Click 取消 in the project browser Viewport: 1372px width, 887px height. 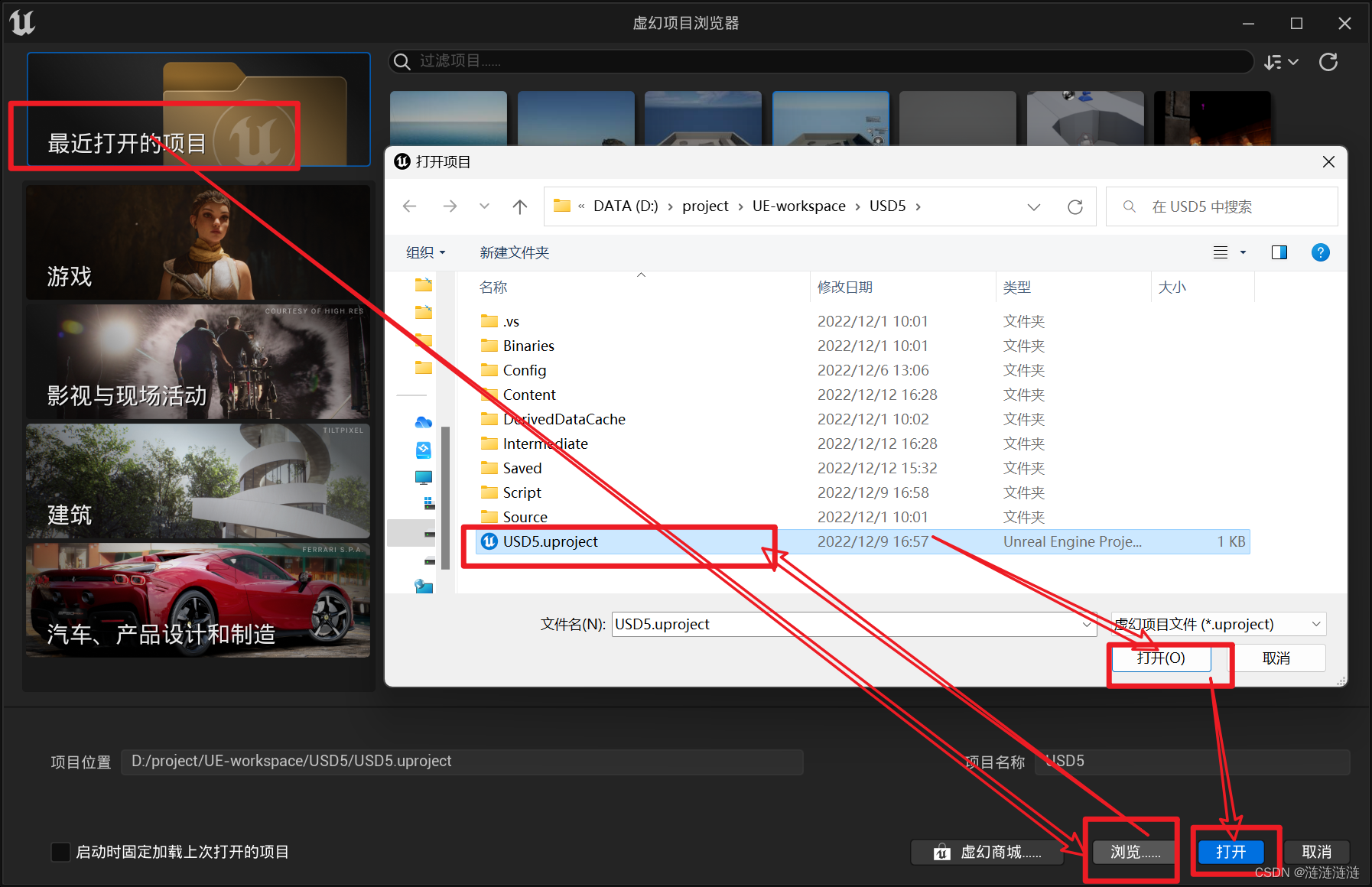[x=1316, y=852]
